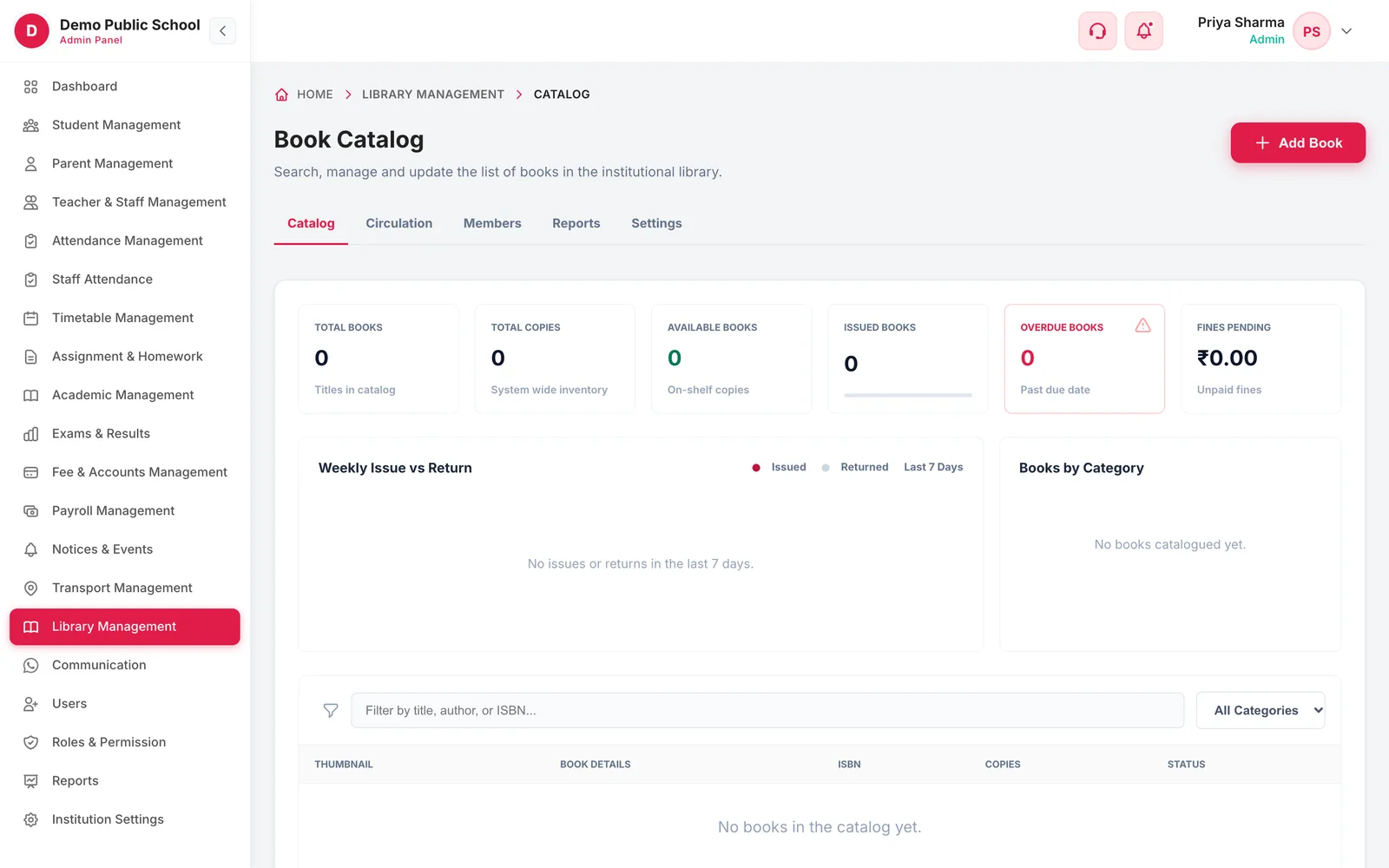Go to Library Management breadcrumb link

(433, 95)
